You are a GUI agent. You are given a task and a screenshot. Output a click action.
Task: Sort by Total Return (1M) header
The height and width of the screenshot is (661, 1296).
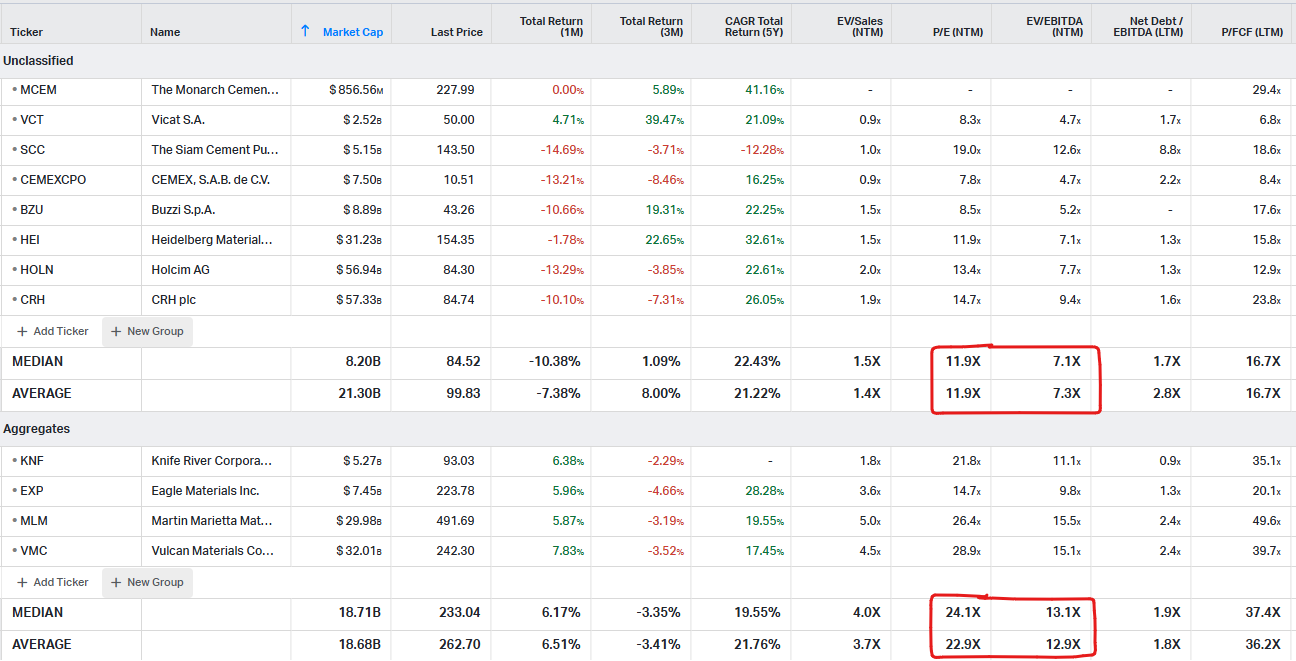point(552,26)
